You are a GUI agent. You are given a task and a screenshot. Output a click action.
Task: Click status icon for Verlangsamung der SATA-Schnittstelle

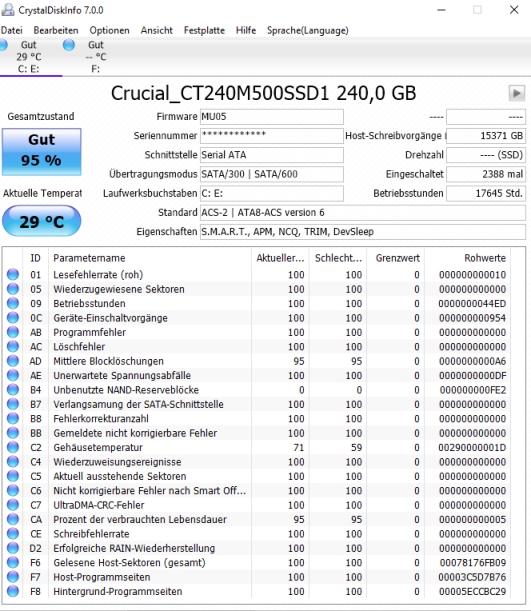(13, 404)
